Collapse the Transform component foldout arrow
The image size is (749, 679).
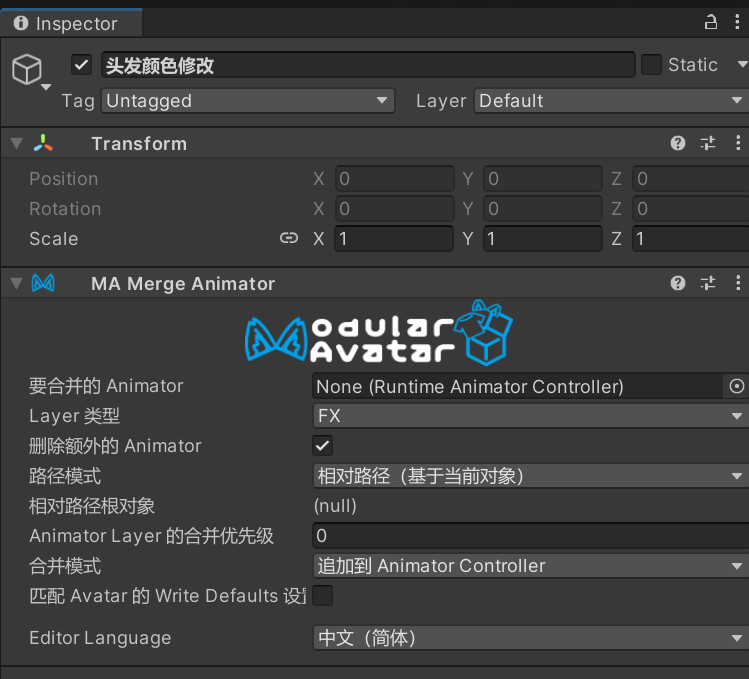(x=15, y=143)
